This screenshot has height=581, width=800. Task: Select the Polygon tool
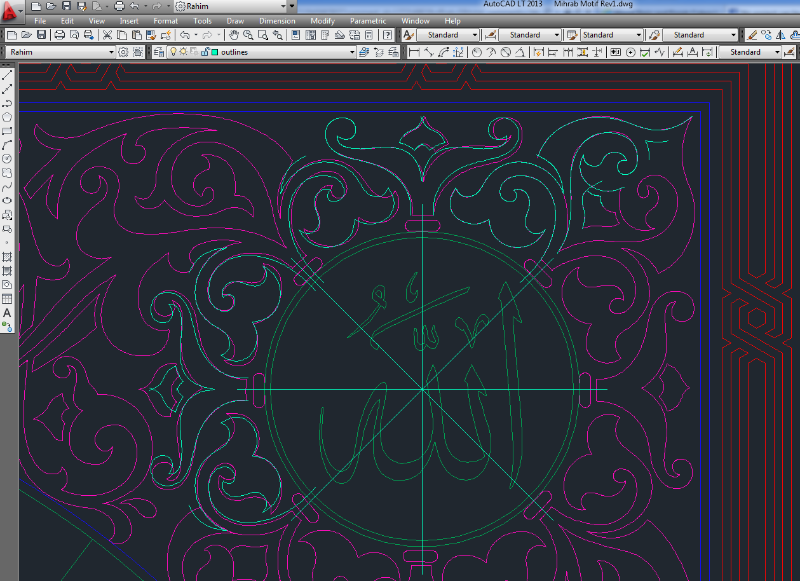pos(7,117)
